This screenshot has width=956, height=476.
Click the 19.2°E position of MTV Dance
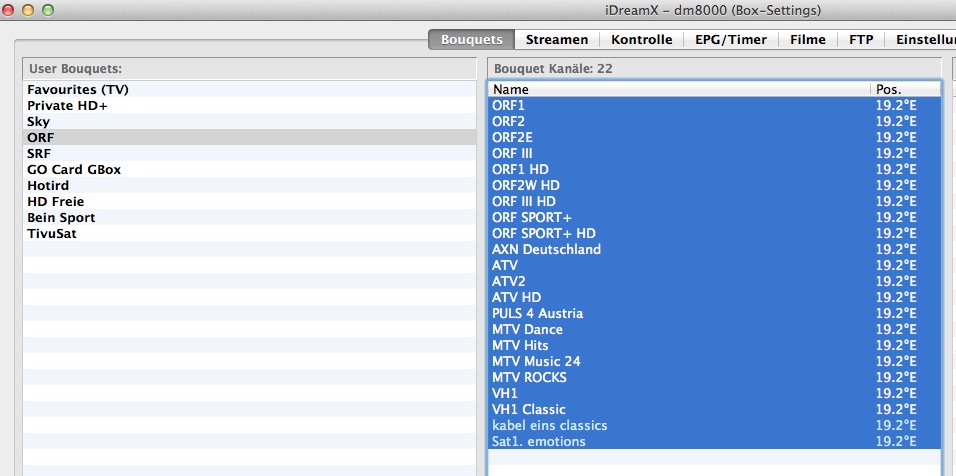pyautogui.click(x=896, y=329)
